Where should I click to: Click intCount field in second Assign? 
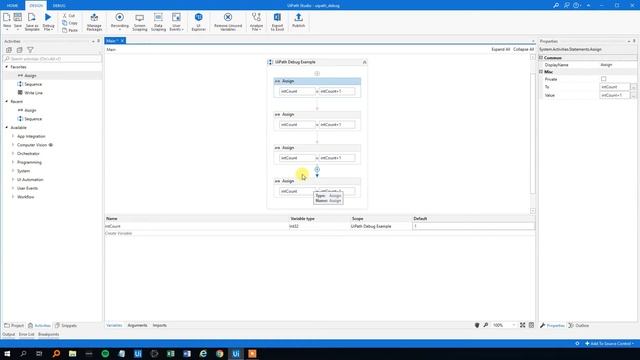[x=297, y=124]
